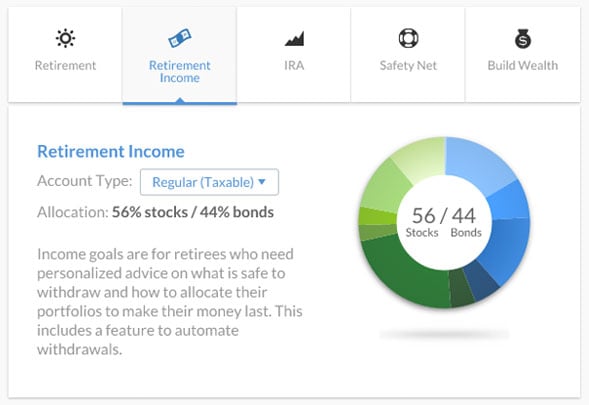Click the dropdown arrow beside Regular (Taxable)
Screen dimensions: 589x405
point(262,182)
